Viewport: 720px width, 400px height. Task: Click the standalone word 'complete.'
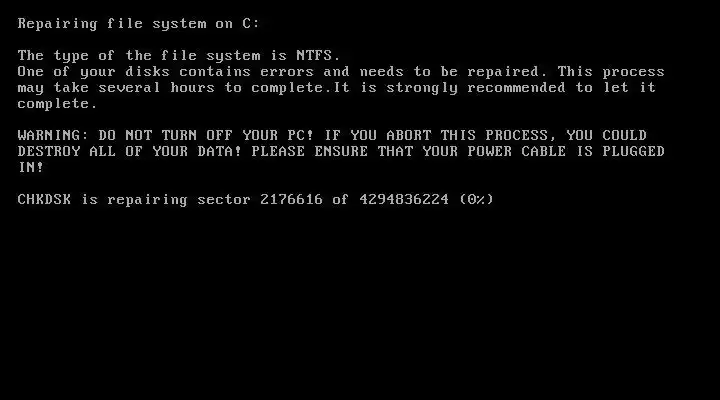(57, 104)
